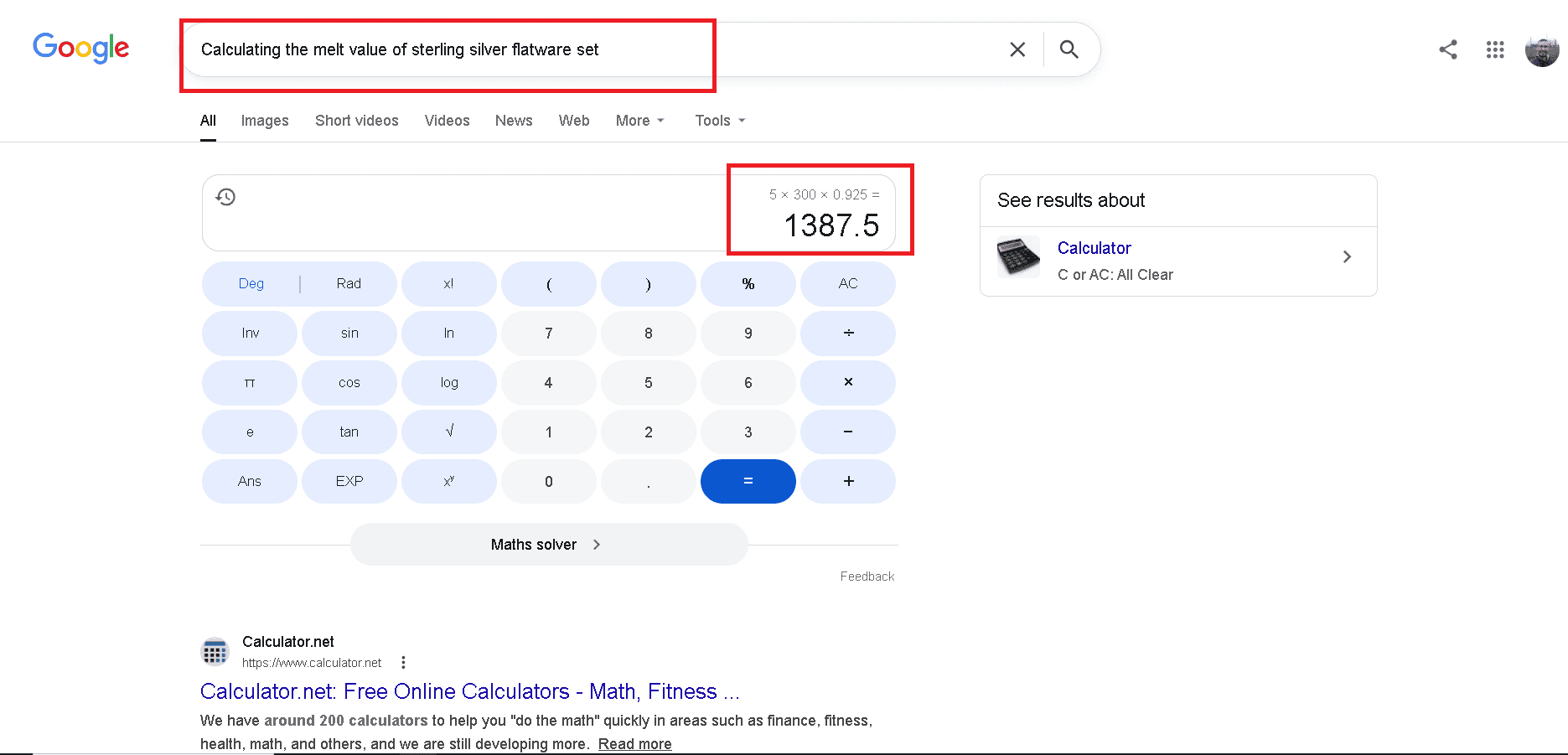Click the share icon
This screenshot has height=755, width=1568.
[1447, 49]
